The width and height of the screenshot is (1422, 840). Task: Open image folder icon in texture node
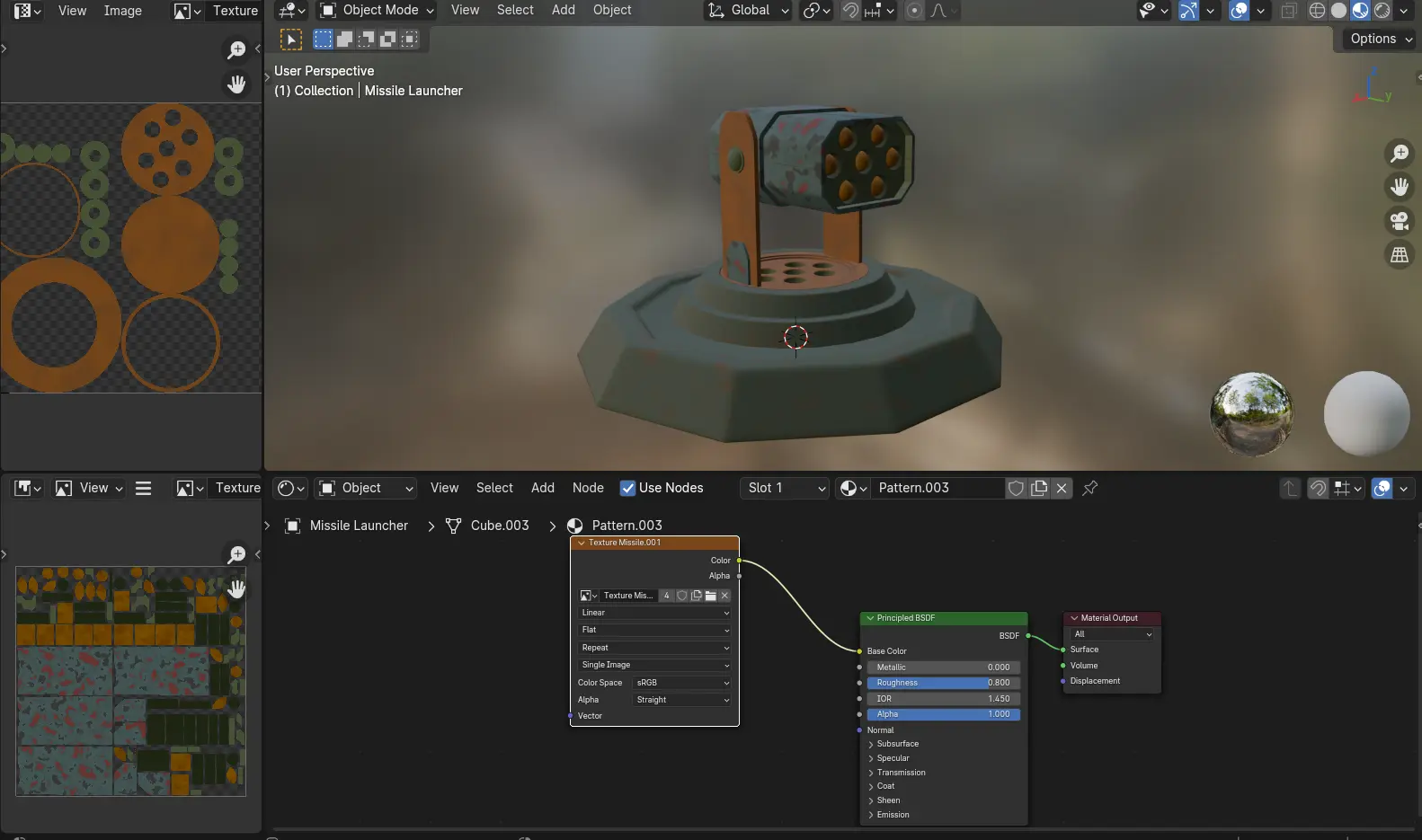click(710, 596)
